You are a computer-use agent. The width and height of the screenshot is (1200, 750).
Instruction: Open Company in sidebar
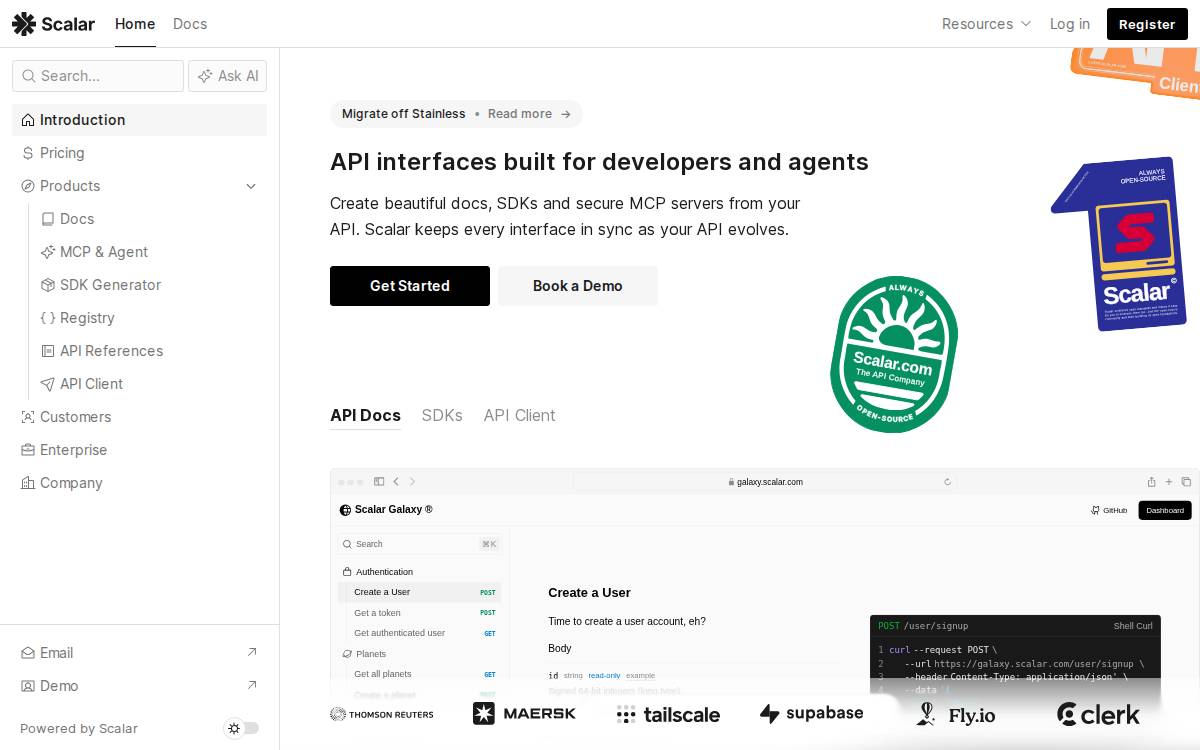[x=139, y=483]
